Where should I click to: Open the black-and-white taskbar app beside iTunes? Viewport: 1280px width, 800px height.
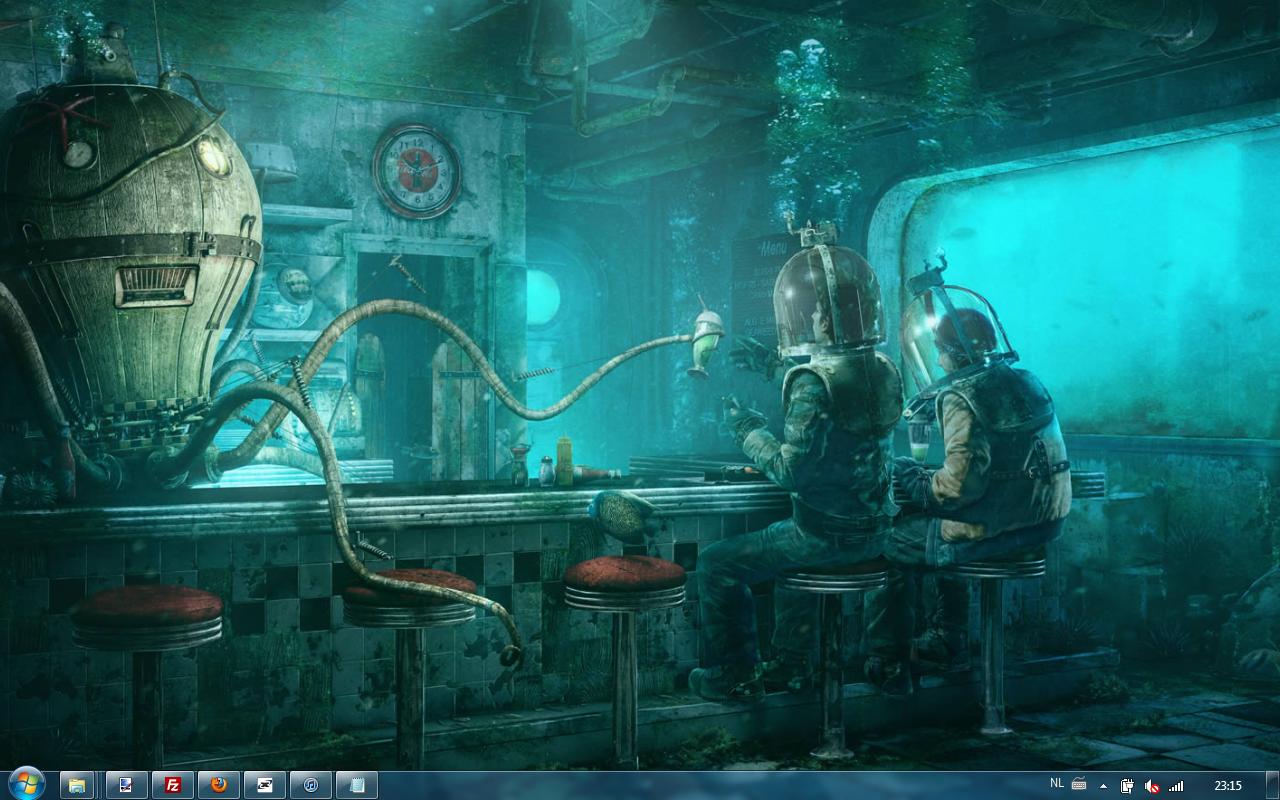coord(265,785)
